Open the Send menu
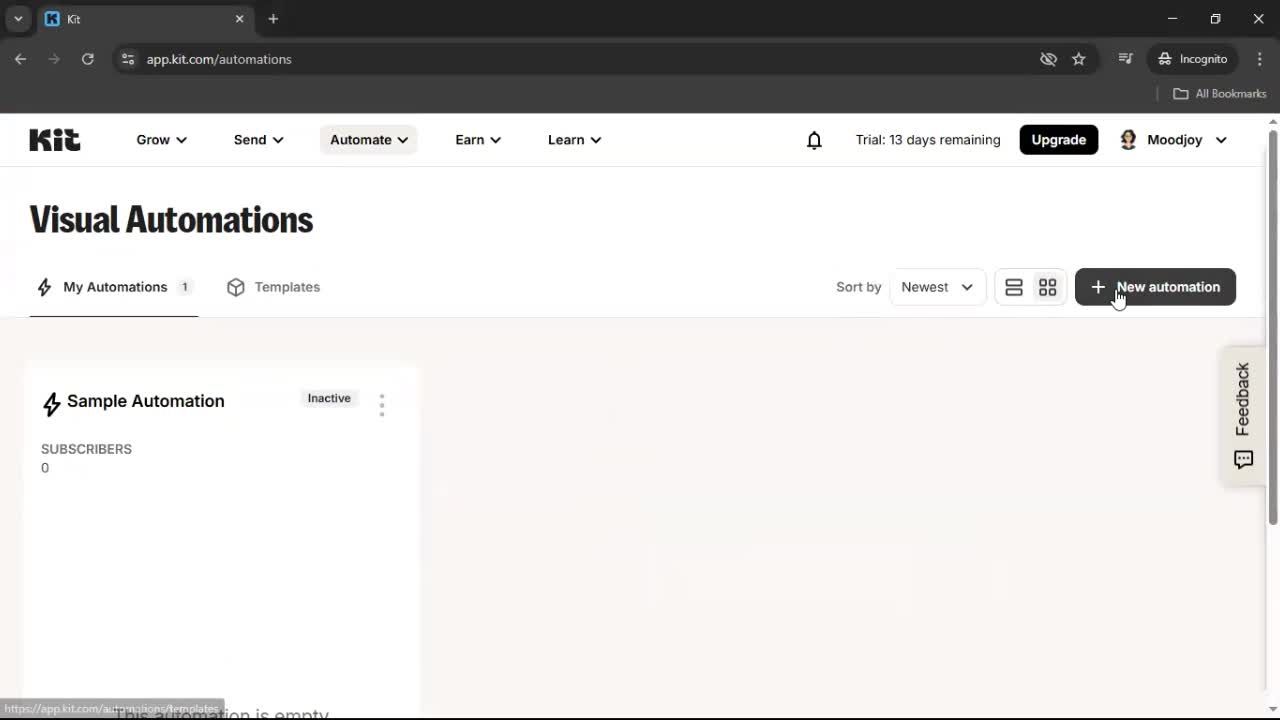Viewport: 1280px width, 720px height. (257, 140)
